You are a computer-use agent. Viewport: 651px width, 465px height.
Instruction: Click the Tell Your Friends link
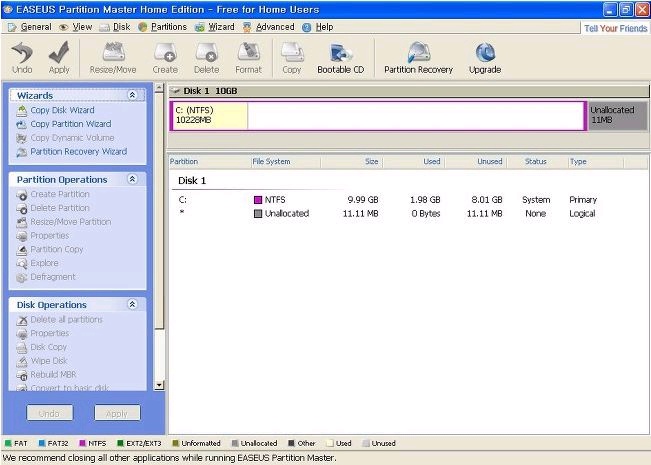pyautogui.click(x=615, y=28)
